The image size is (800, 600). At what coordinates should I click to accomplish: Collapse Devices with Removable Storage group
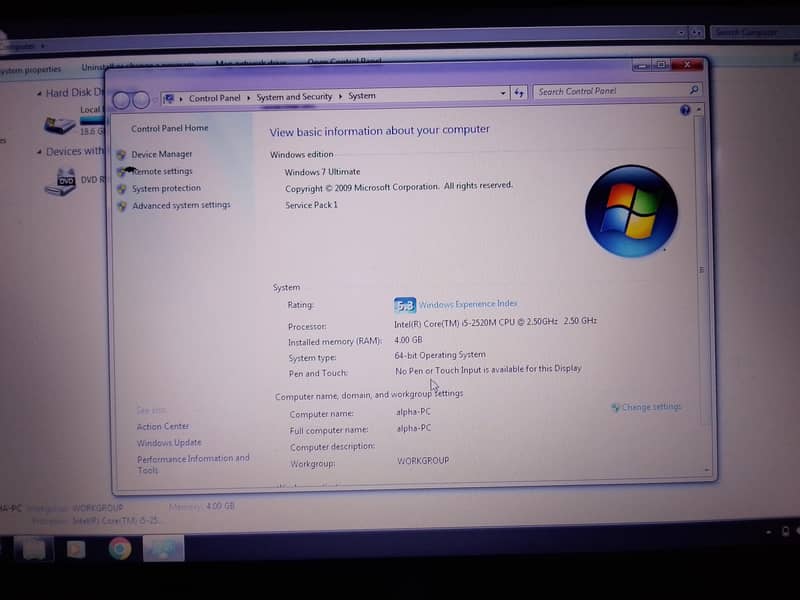tap(39, 152)
